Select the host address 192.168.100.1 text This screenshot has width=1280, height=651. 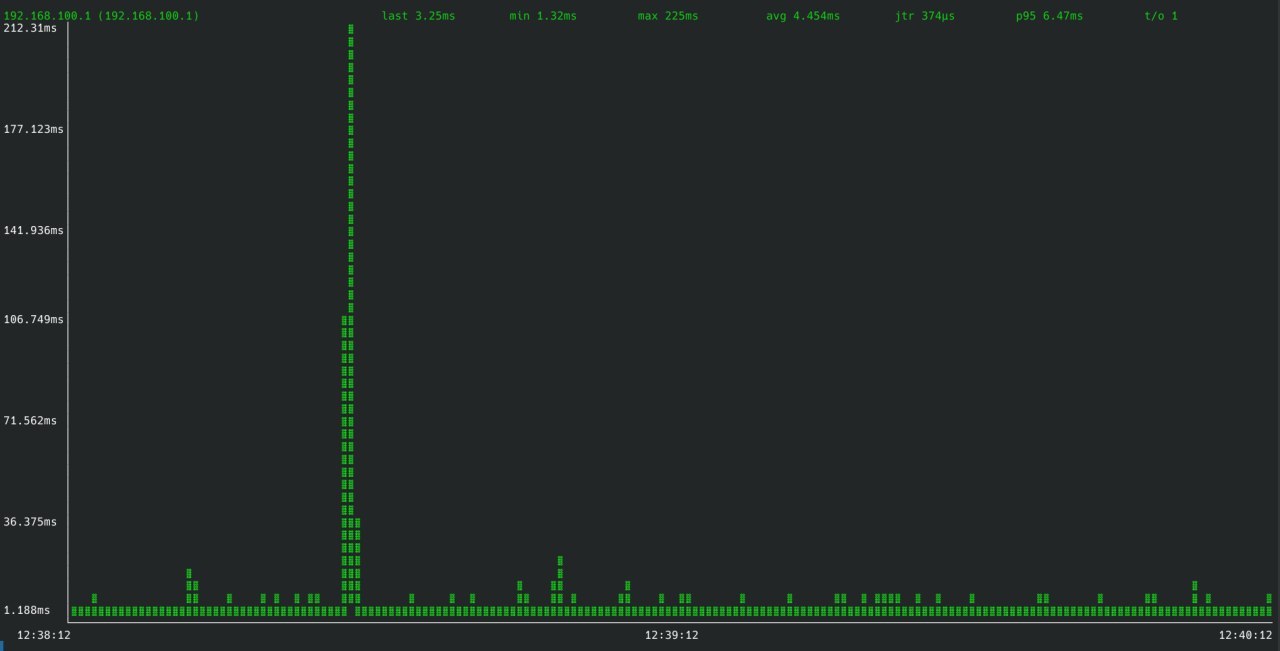tap(101, 17)
